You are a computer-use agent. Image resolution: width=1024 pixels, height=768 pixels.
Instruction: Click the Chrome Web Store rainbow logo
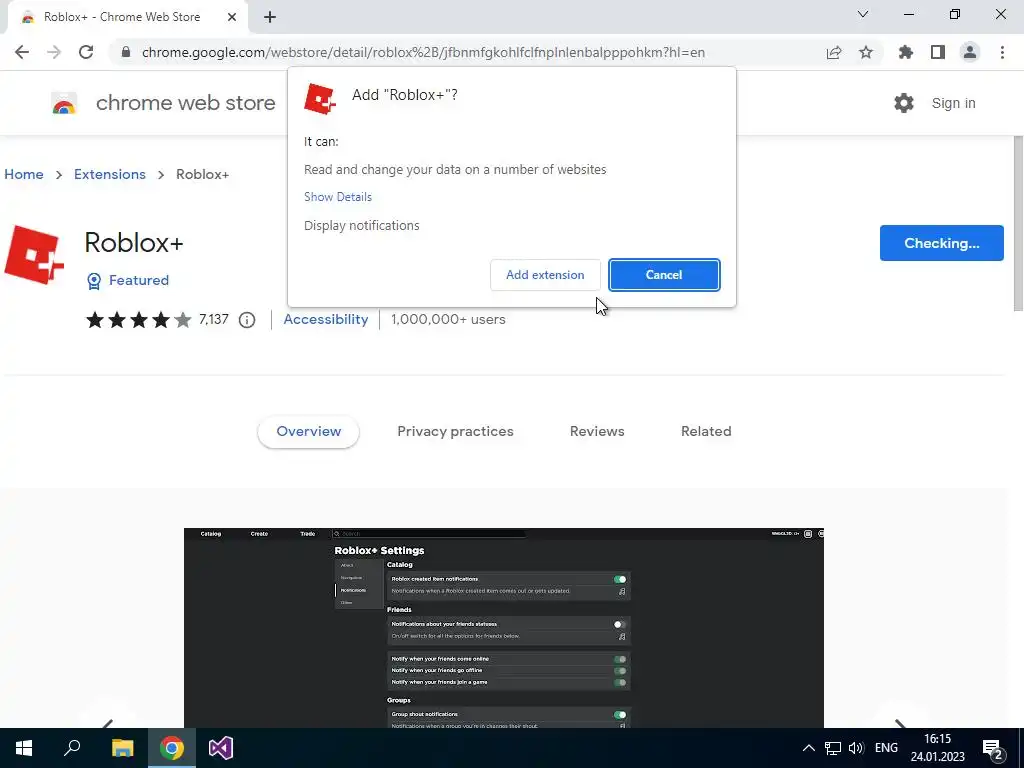64,103
